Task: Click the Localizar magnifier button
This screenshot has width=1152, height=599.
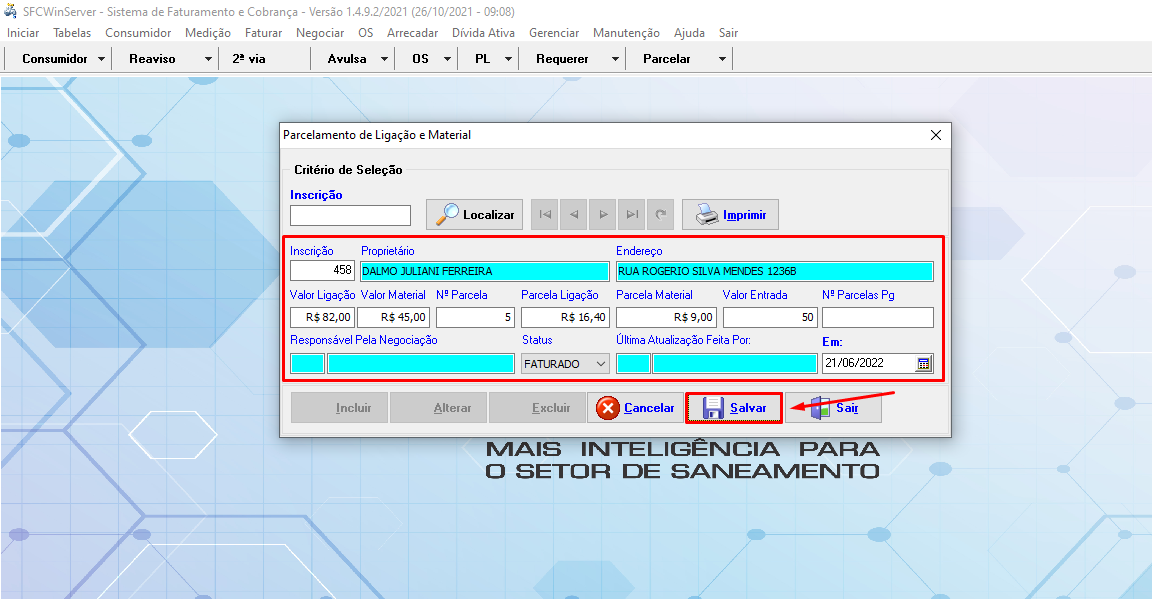Action: click(475, 215)
